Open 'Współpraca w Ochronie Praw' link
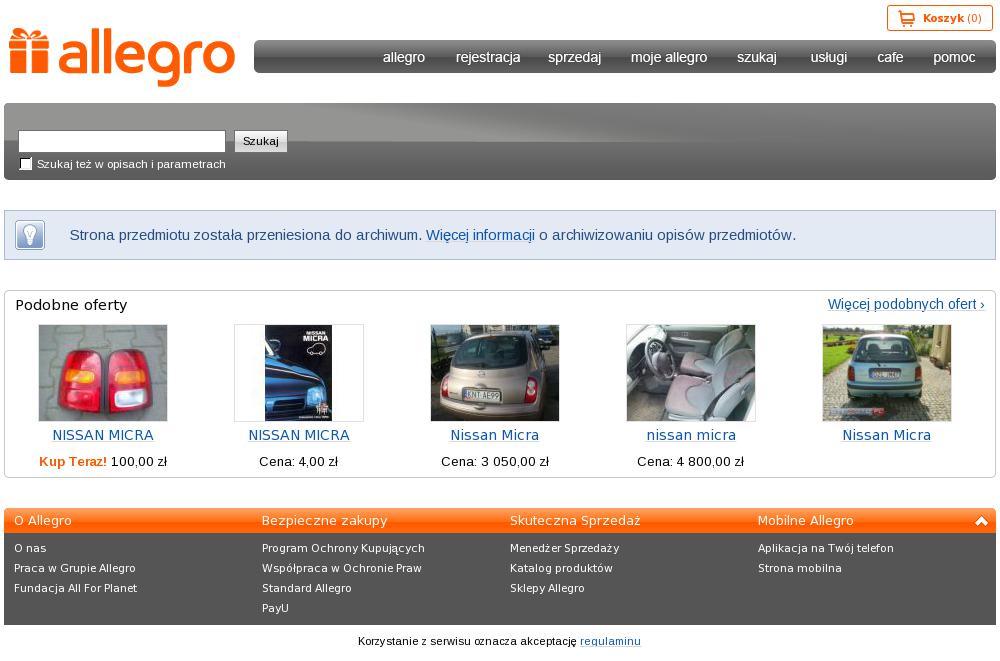 pos(342,568)
